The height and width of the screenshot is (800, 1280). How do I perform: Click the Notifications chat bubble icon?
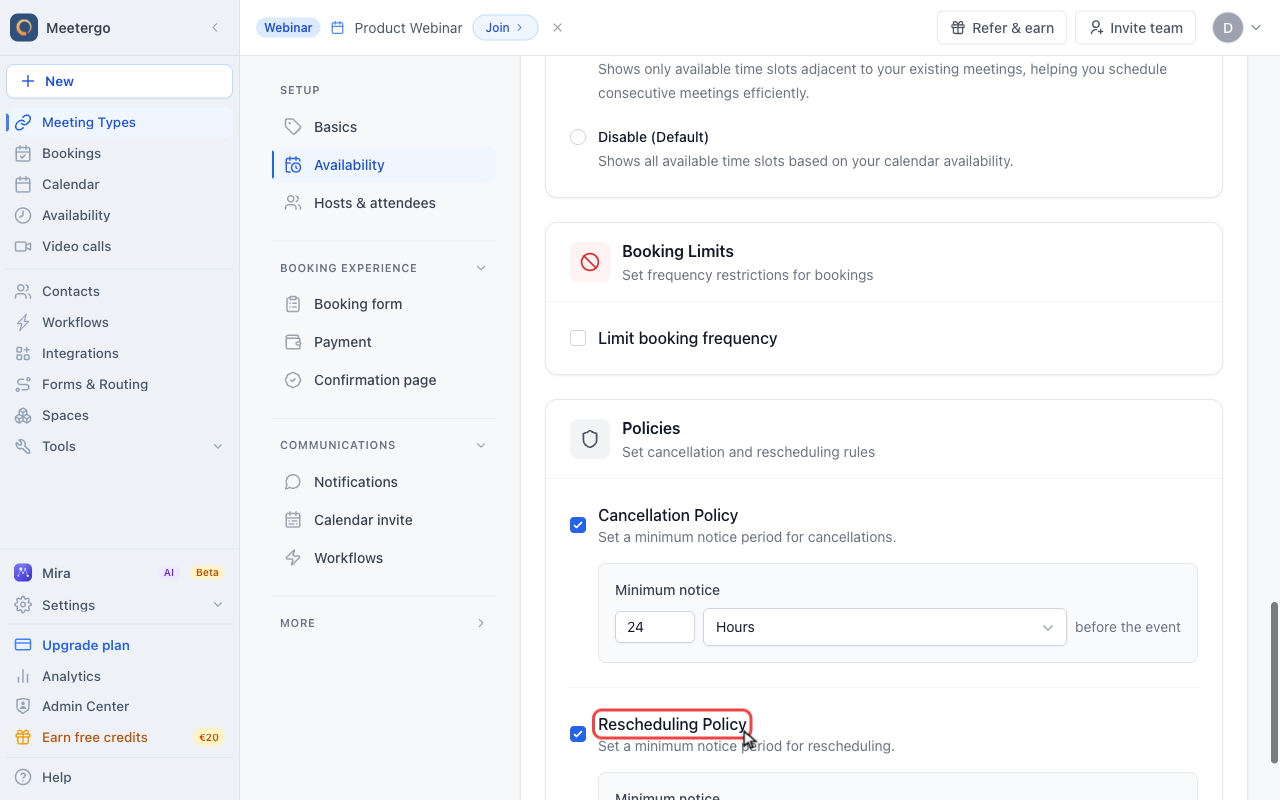[x=293, y=482]
